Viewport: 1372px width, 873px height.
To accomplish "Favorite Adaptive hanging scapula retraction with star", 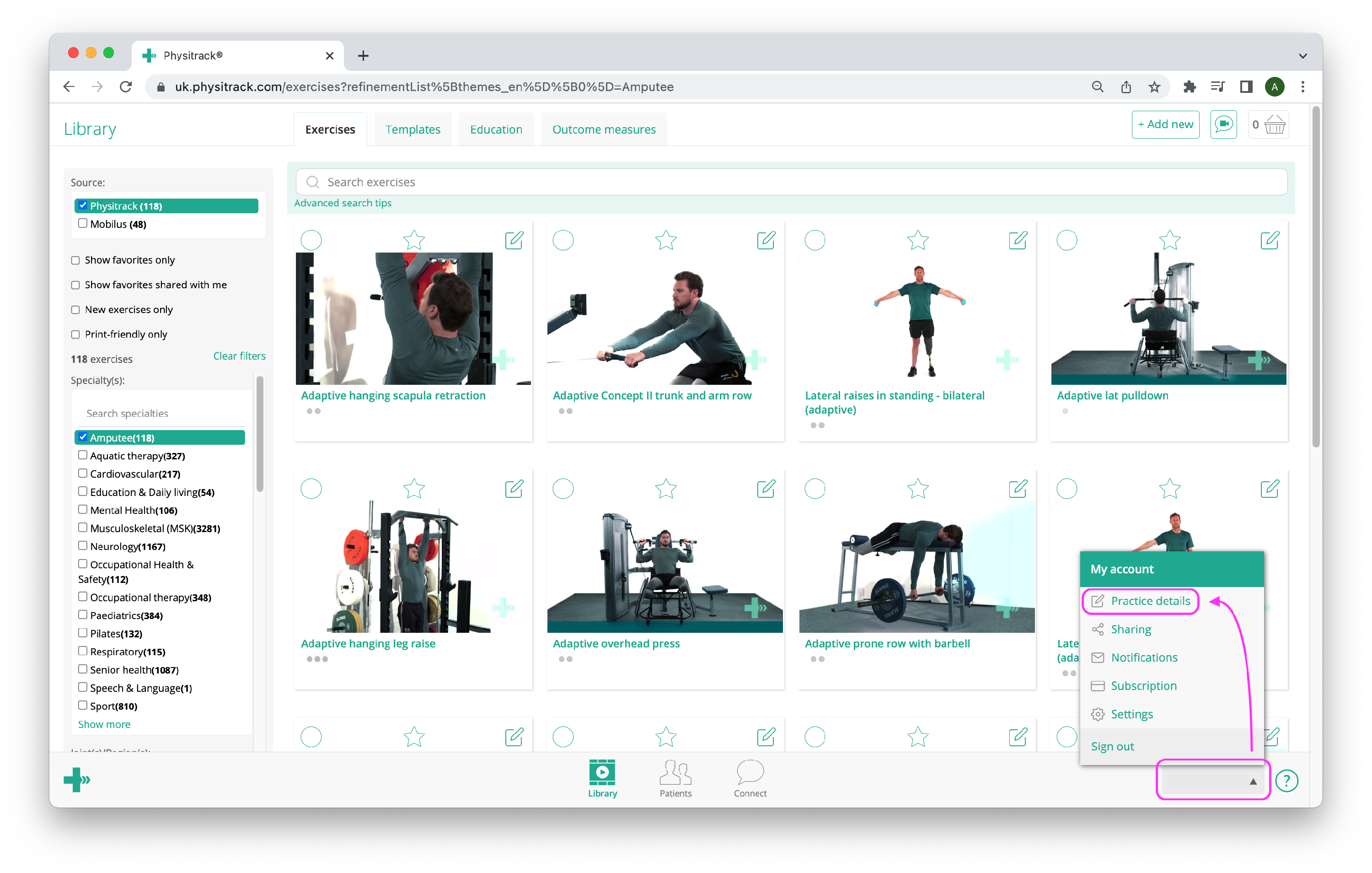I will coord(413,240).
